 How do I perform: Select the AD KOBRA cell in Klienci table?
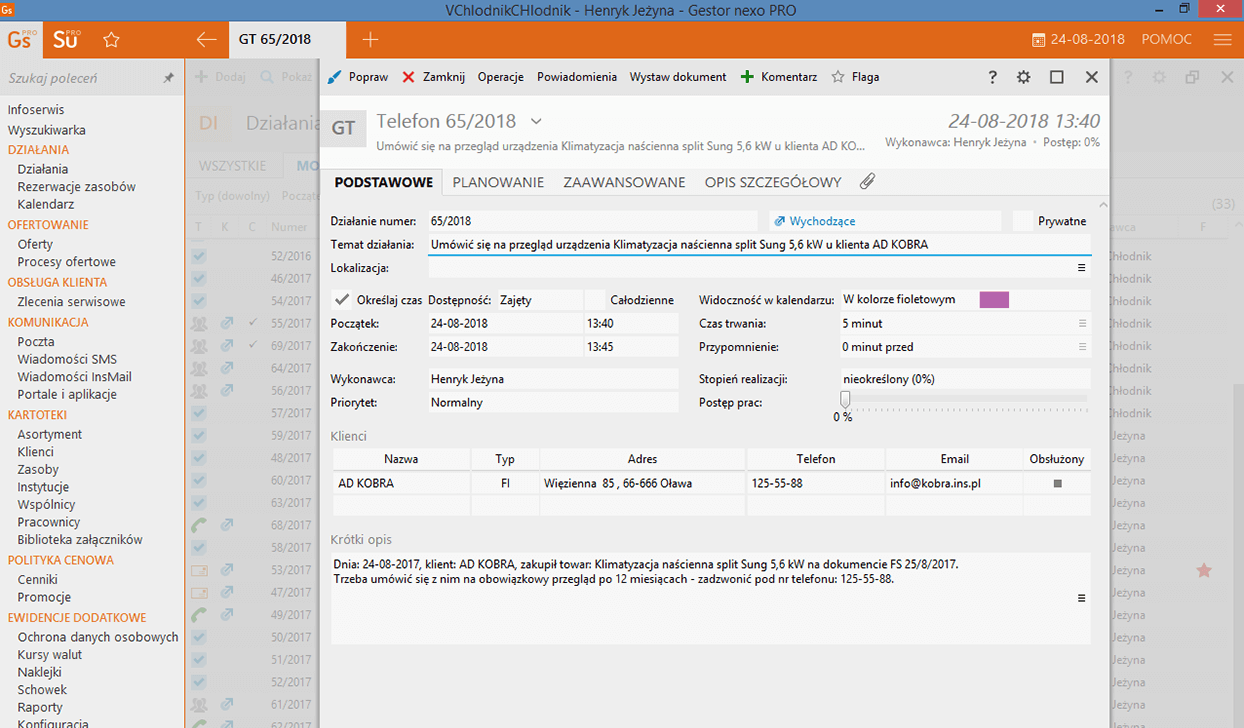pos(401,483)
